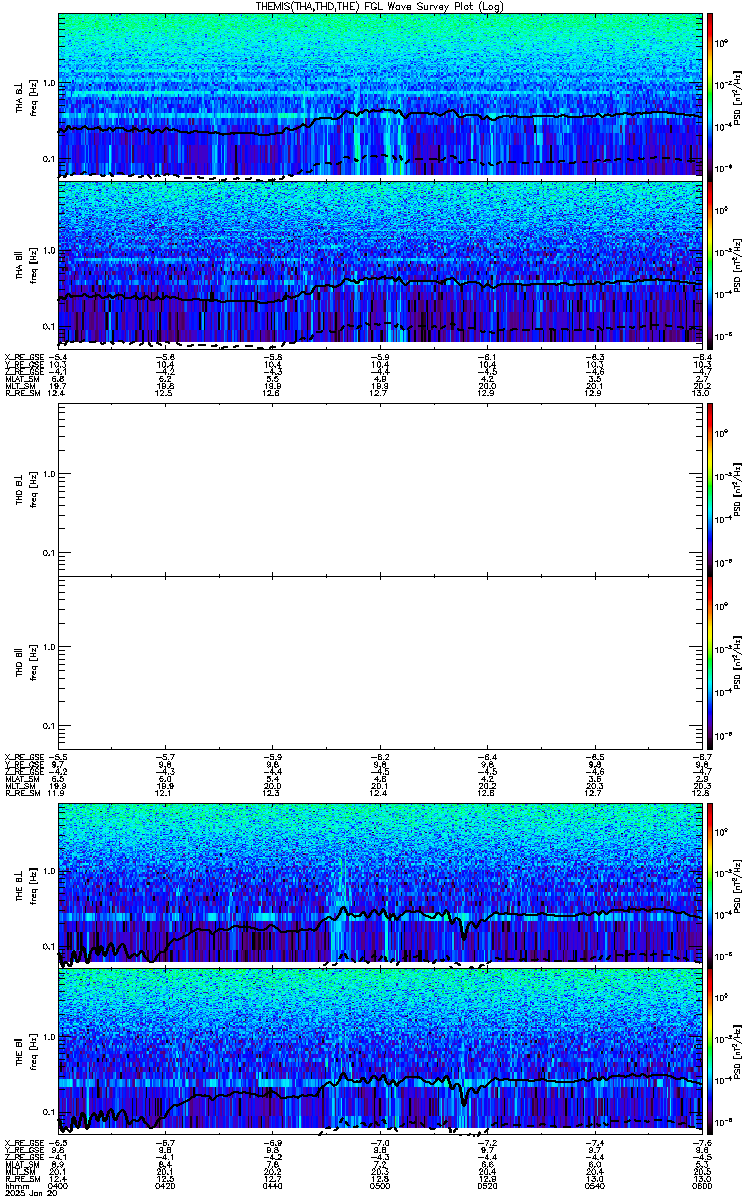Click the PSD color bar beside THD B∥
The image size is (750, 1200).
click(710, 662)
